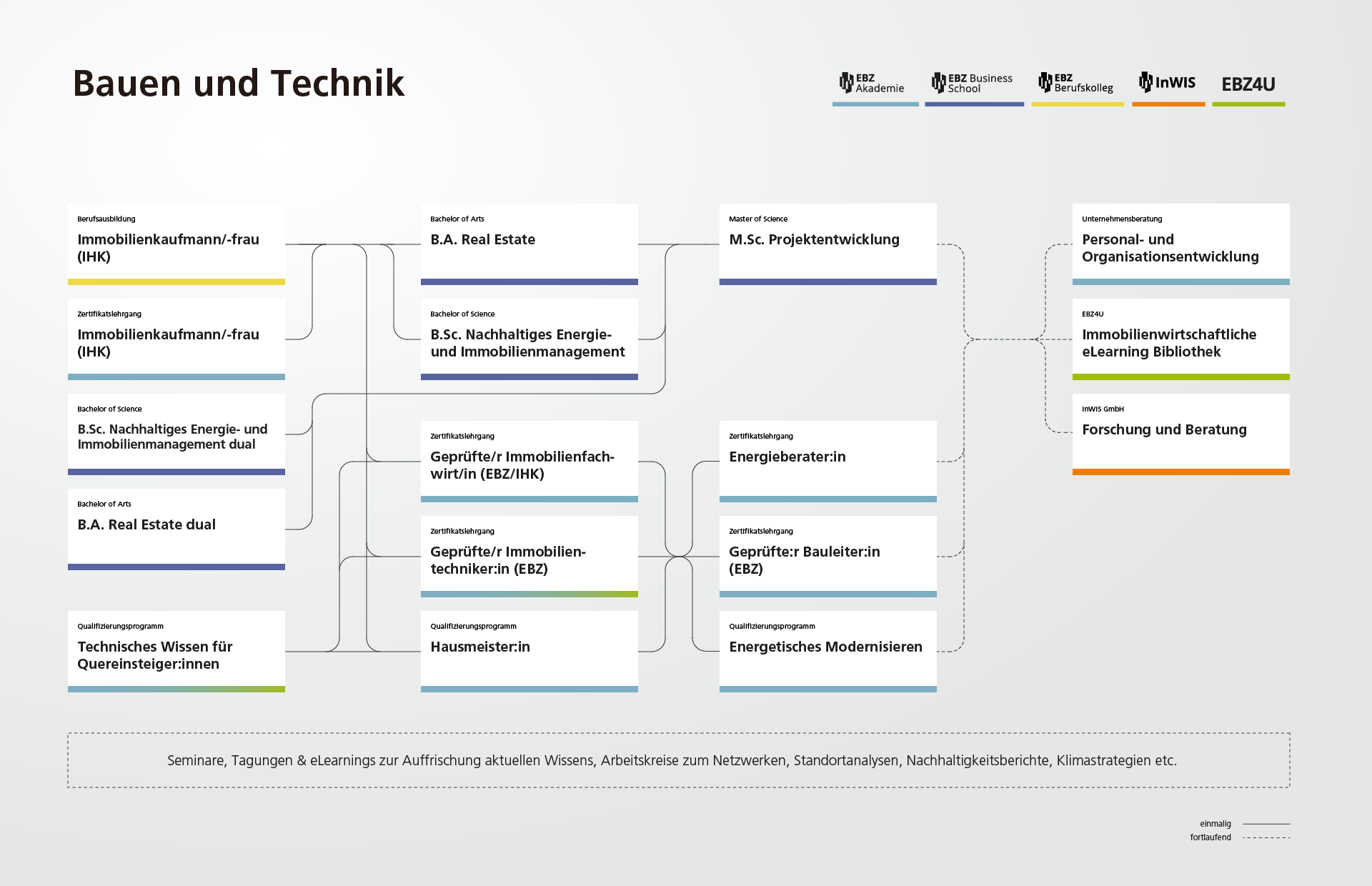Open B.Sc. Nachhaltiges Energie- und Immobilienmanagement card
The height and width of the screenshot is (886, 1372).
click(530, 339)
